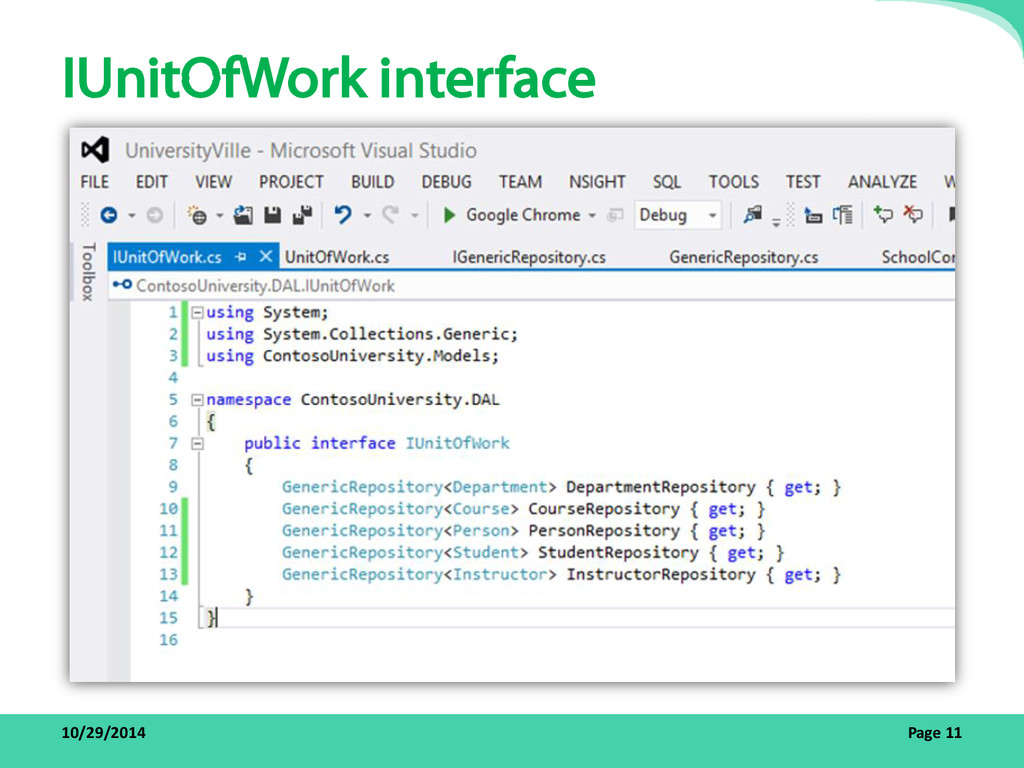Switch to the GenericRepository.cs tab
1024x768 pixels.
[x=744, y=257]
